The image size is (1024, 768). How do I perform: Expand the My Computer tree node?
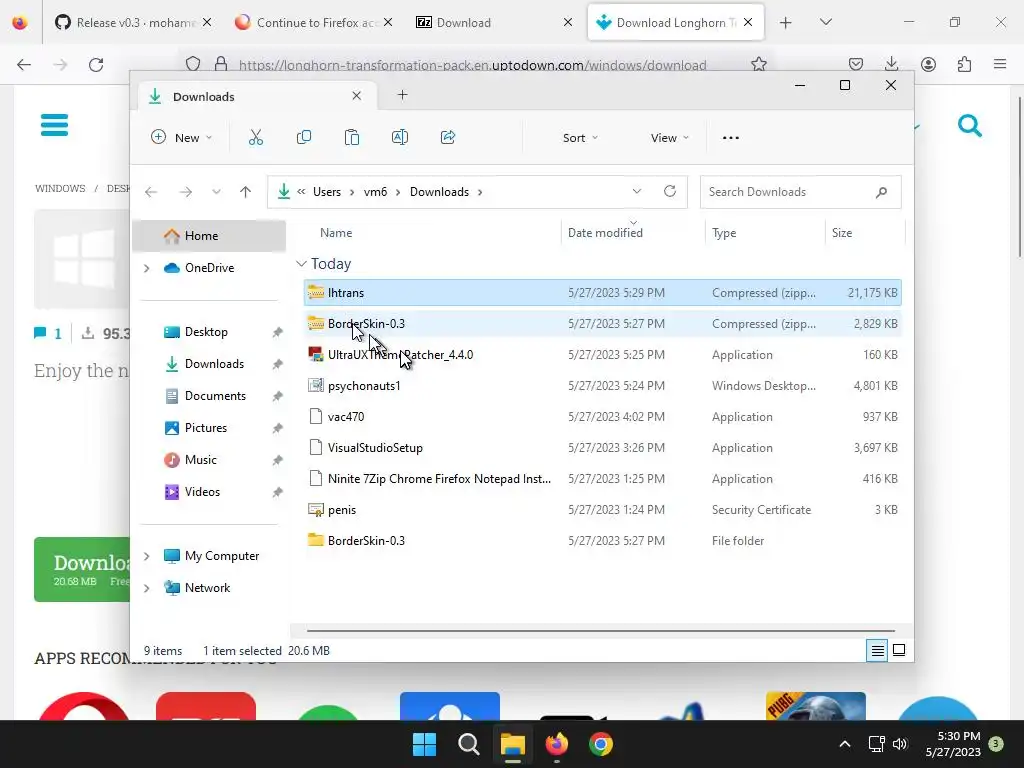point(147,556)
